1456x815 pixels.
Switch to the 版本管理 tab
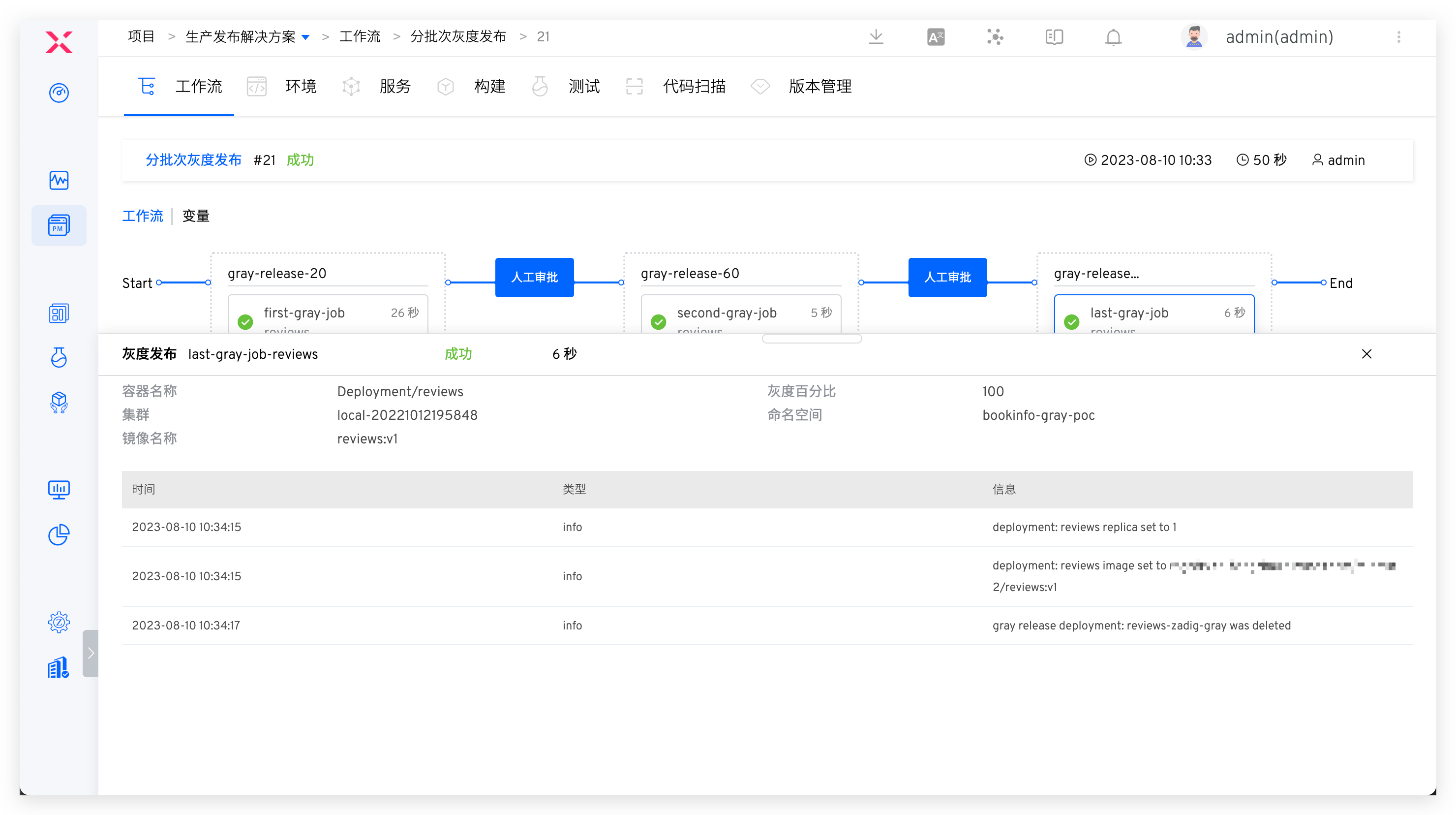819,87
